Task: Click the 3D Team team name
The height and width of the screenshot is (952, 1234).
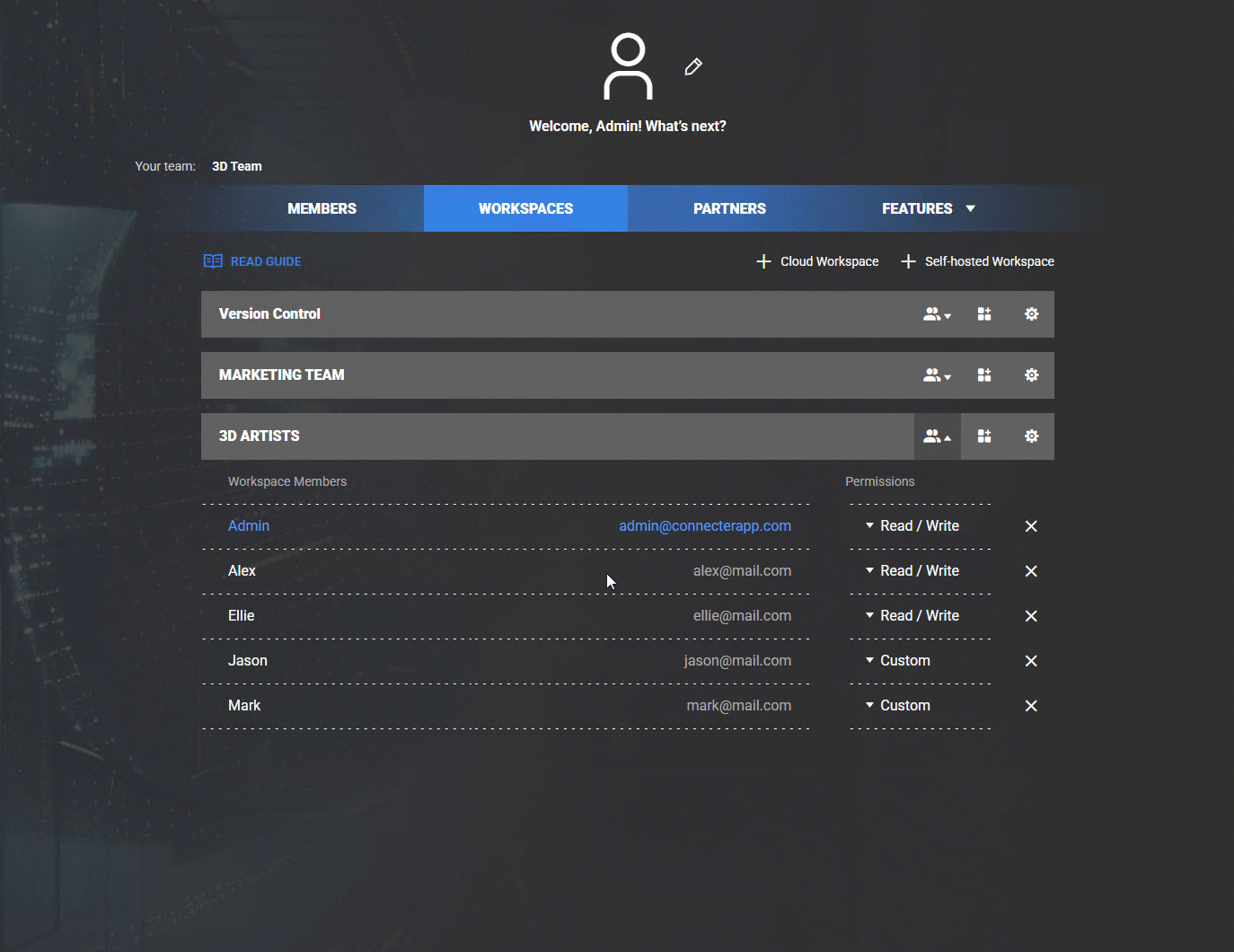Action: (x=237, y=166)
